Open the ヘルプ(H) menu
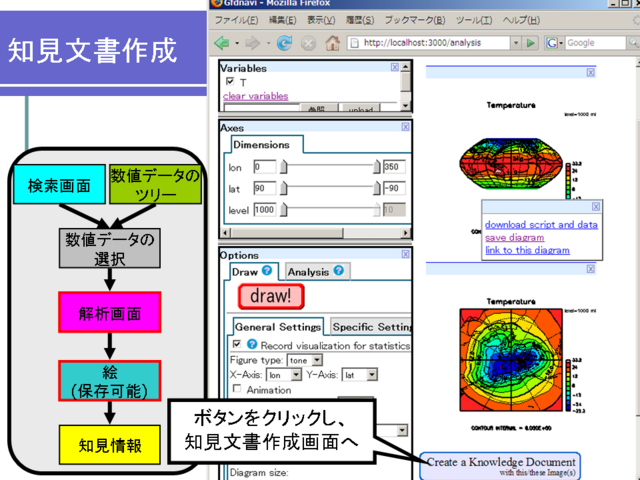Viewport: 640px width, 480px height. click(521, 20)
